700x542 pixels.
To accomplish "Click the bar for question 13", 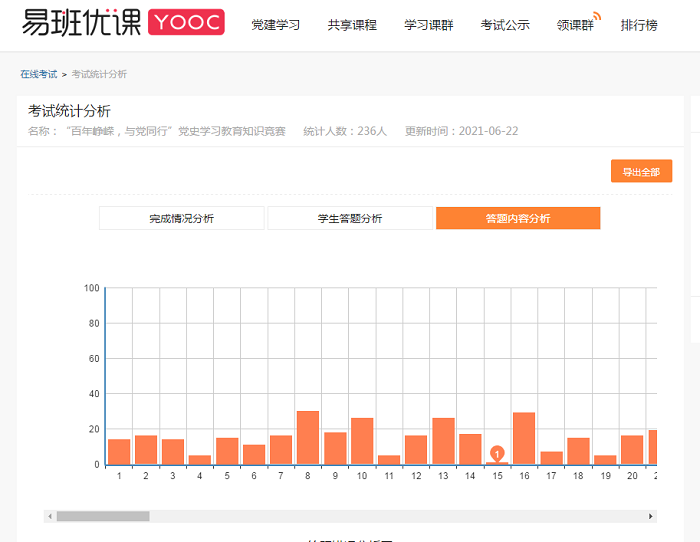I will click(x=443, y=442).
